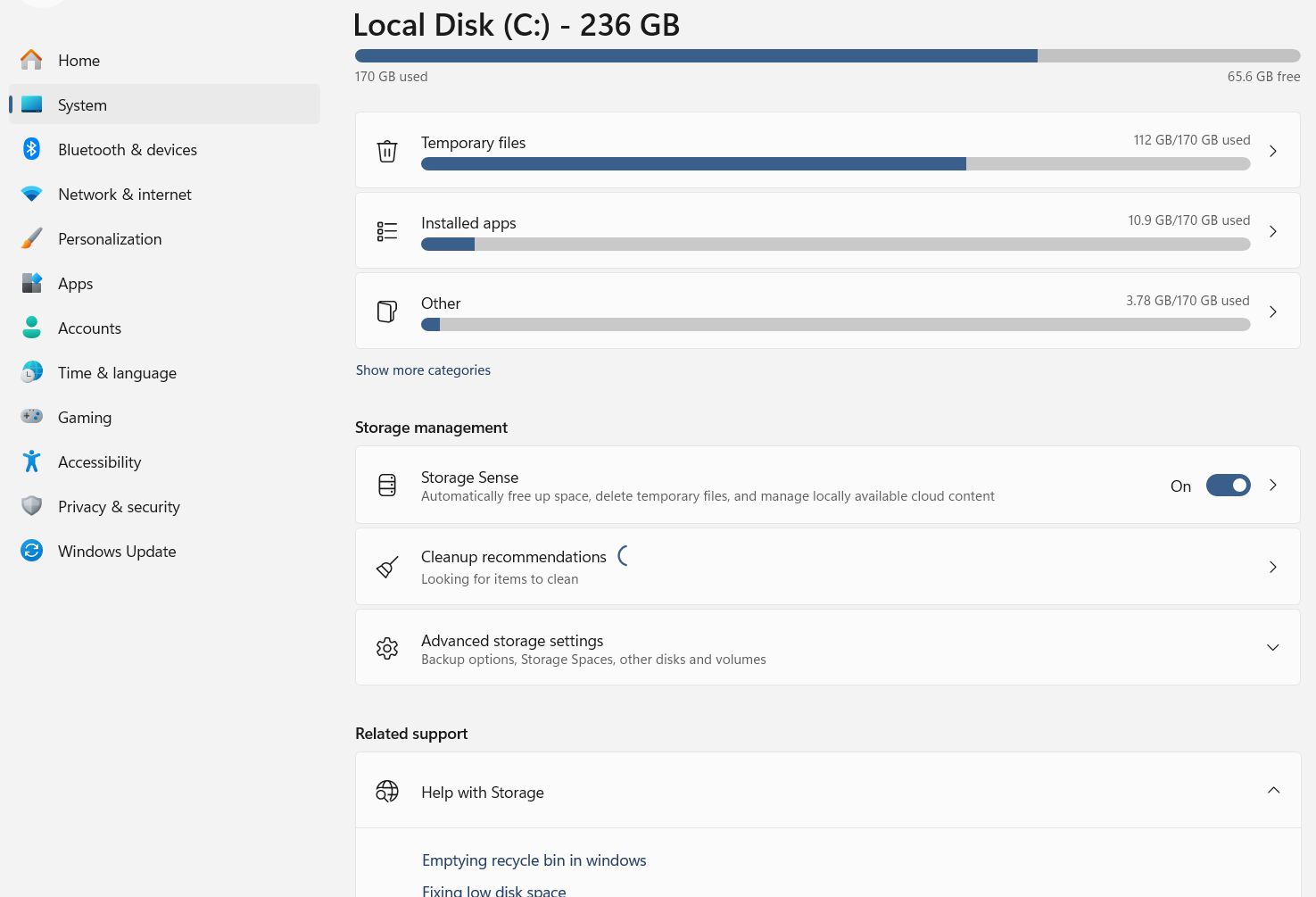Go to Home settings page
Screen dimensions: 1316x897
164,60
